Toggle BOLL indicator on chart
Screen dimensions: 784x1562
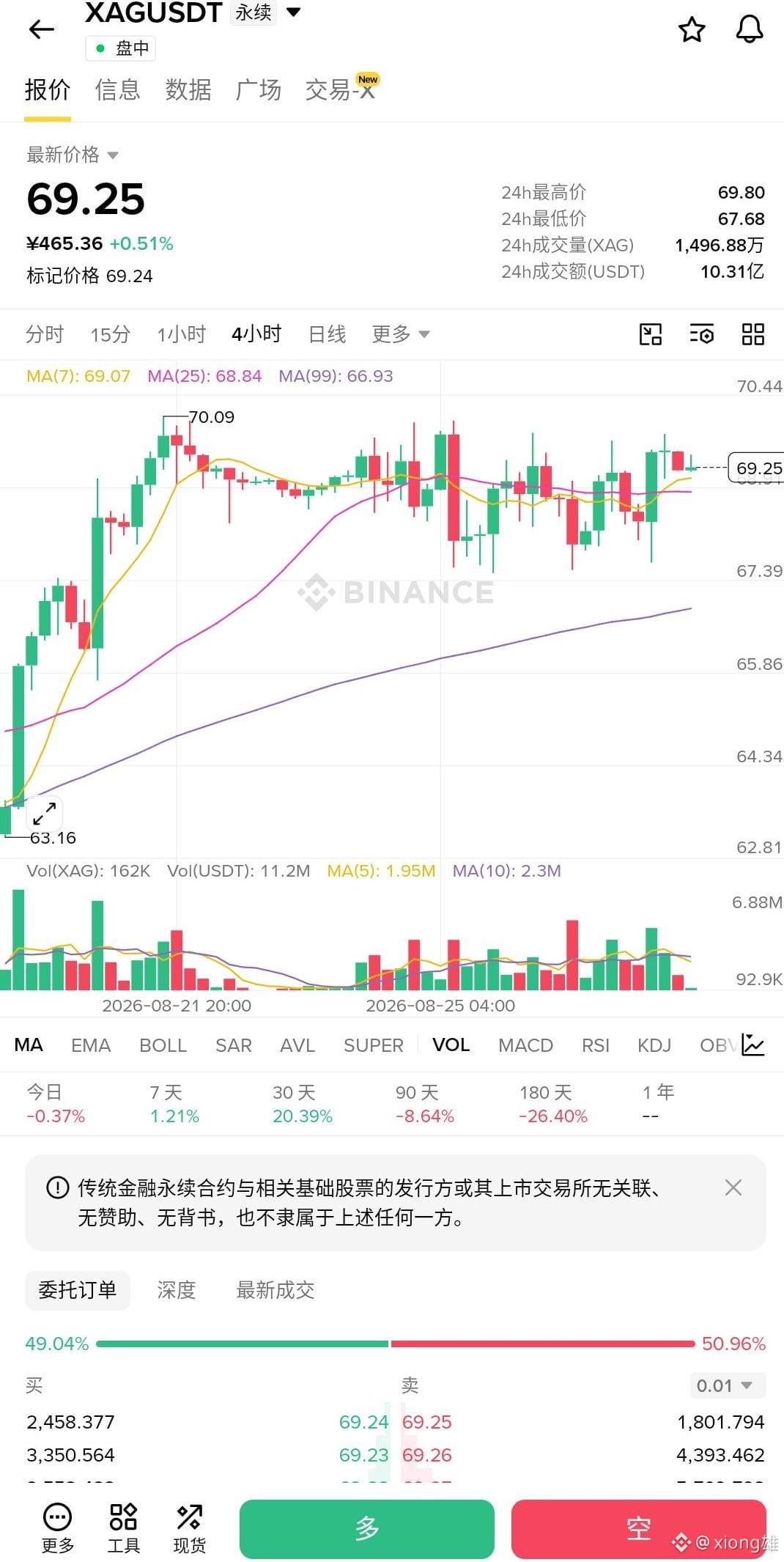click(x=163, y=1045)
